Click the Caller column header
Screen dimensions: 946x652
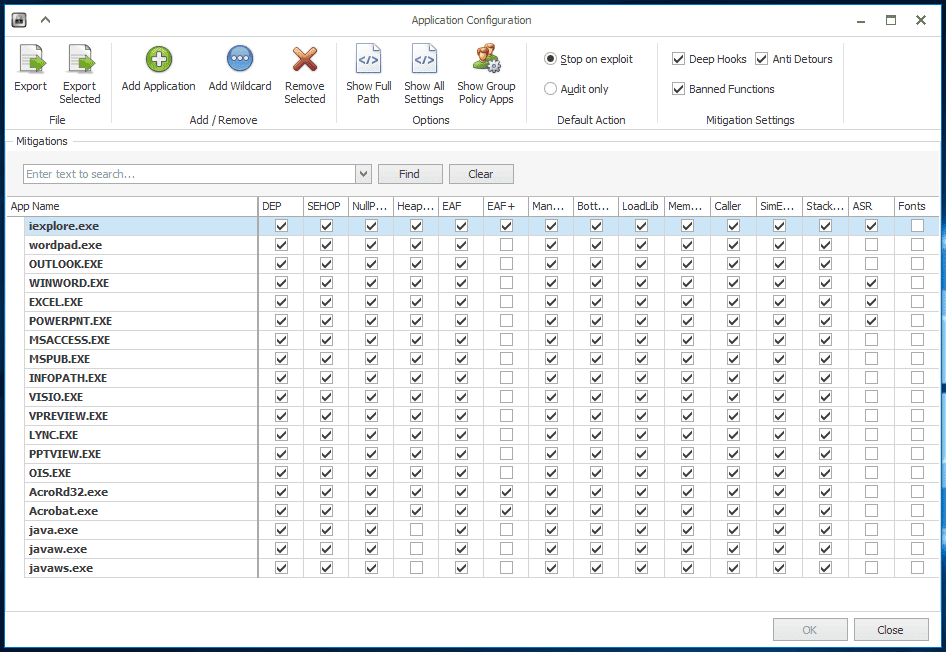point(733,206)
